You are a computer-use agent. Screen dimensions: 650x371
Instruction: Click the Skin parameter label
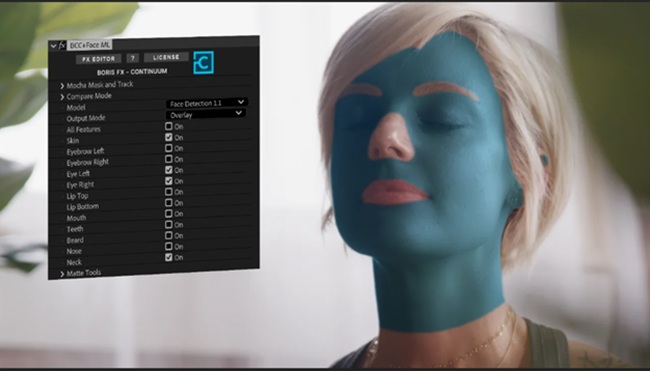(73, 141)
